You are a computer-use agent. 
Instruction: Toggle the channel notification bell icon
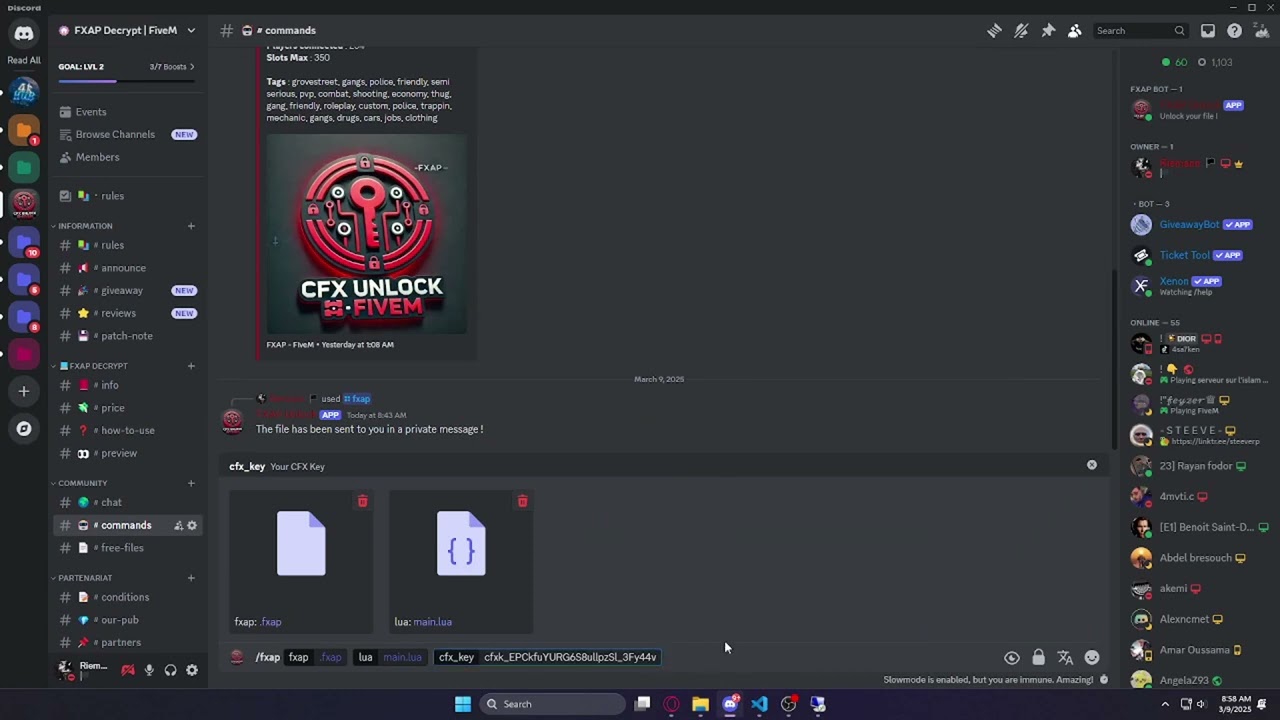1021,31
